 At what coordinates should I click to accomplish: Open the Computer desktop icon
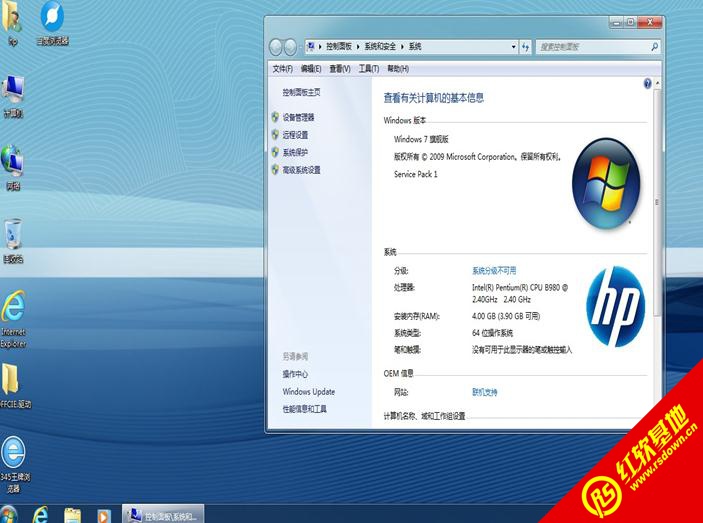pos(13,97)
